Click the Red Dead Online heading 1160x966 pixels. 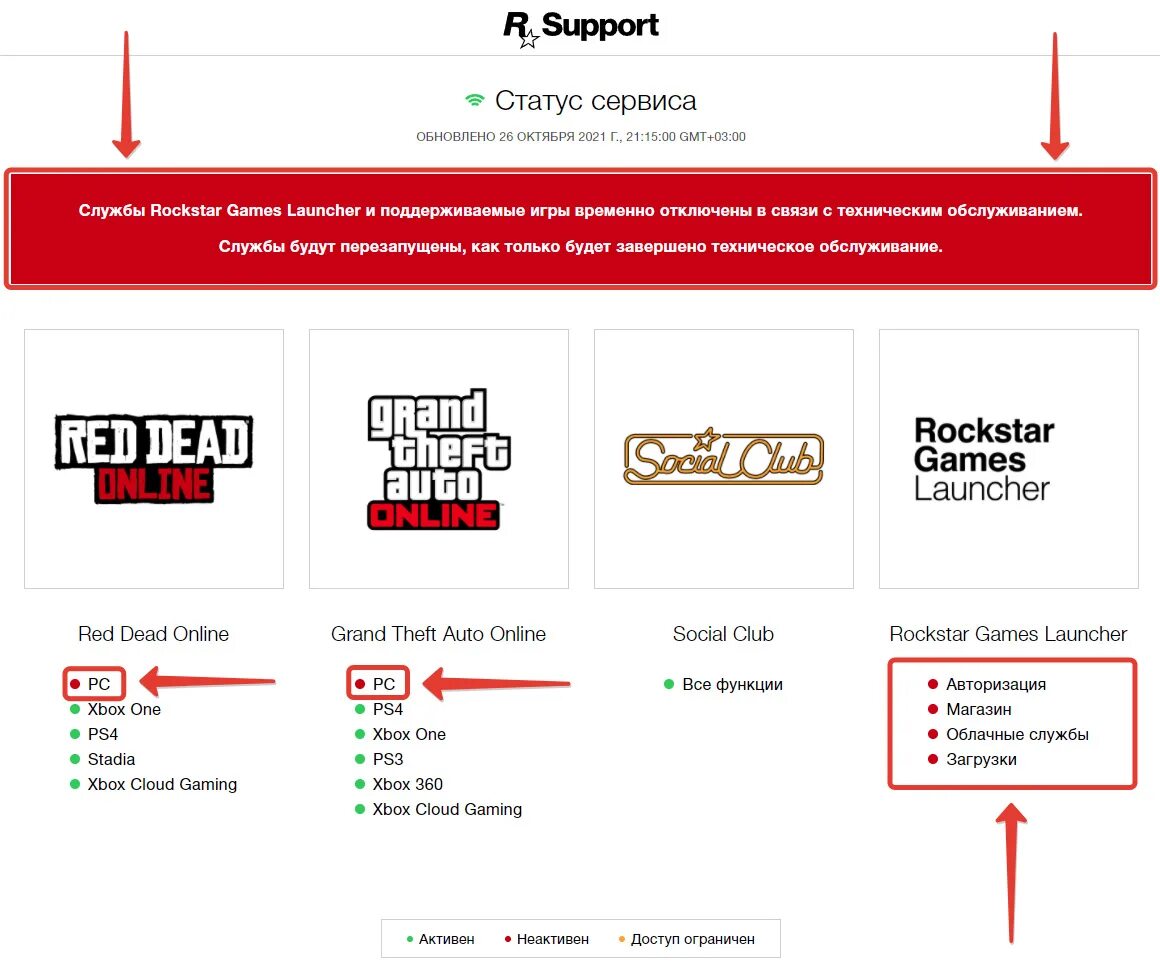point(154,634)
